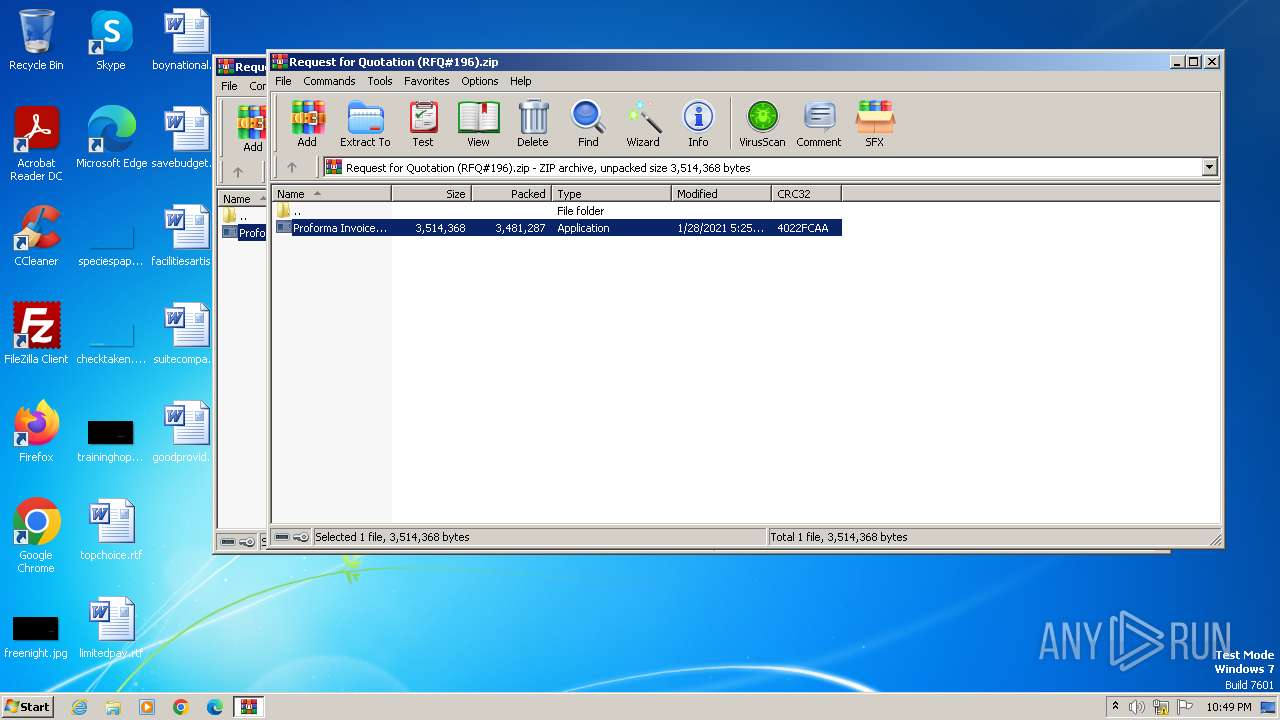Click Edge icon in taskbar

pos(215,707)
